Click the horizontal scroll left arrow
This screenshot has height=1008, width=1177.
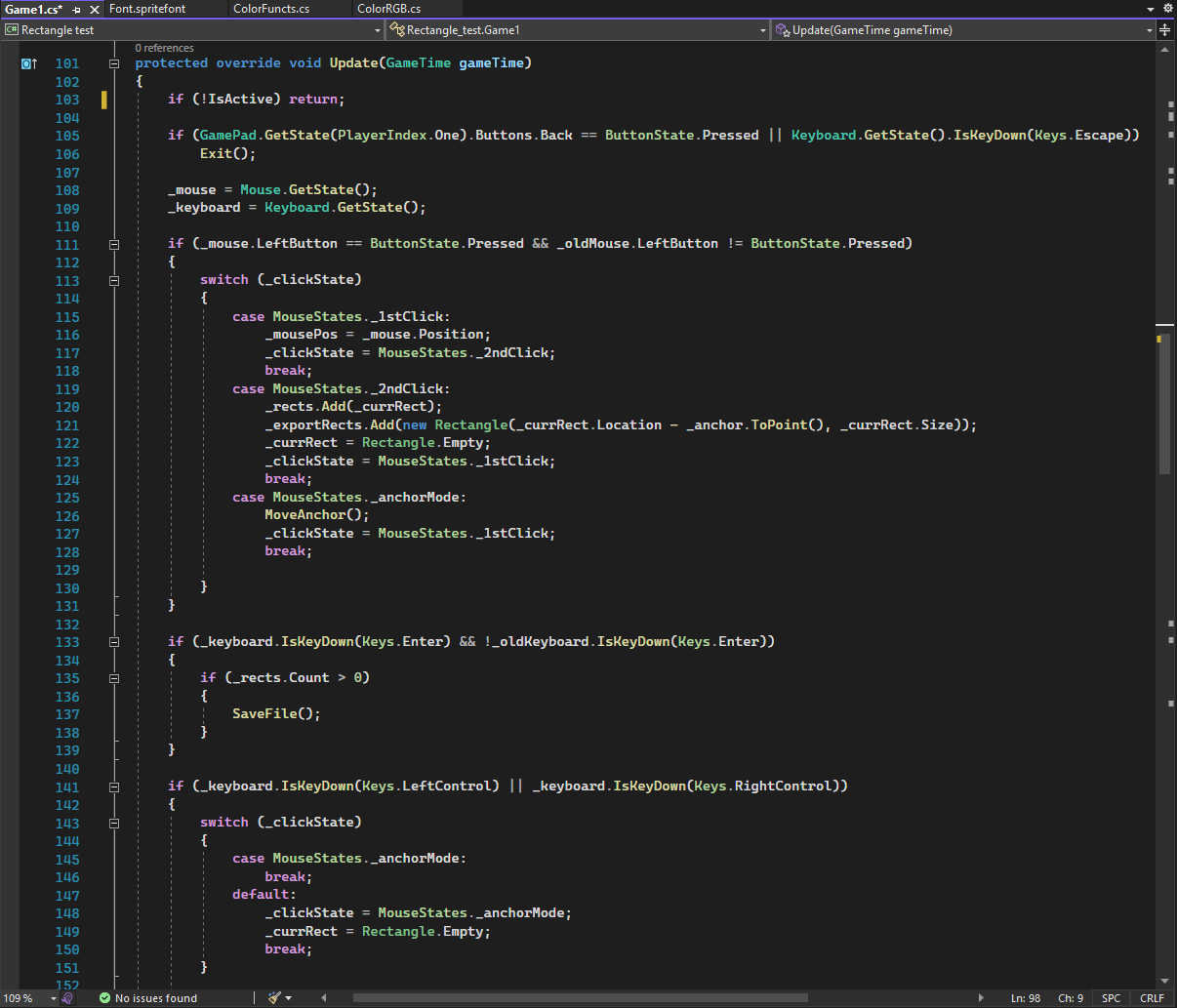point(323,998)
